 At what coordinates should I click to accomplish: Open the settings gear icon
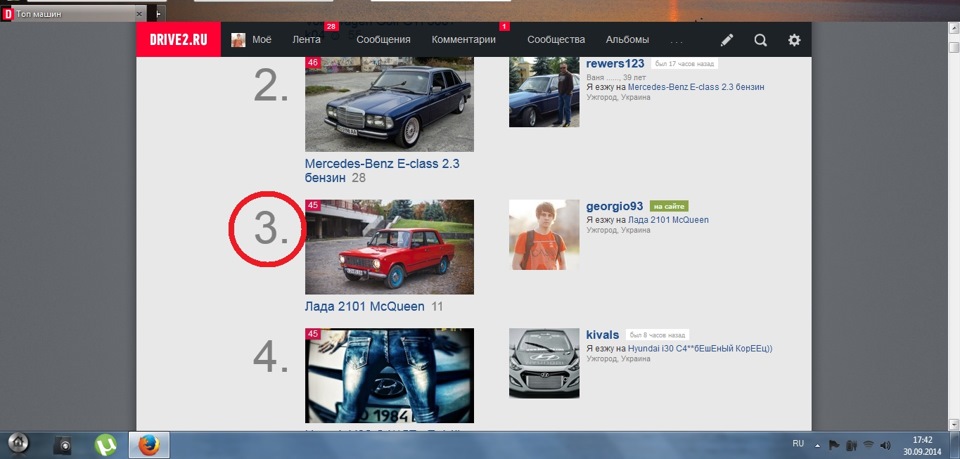794,40
